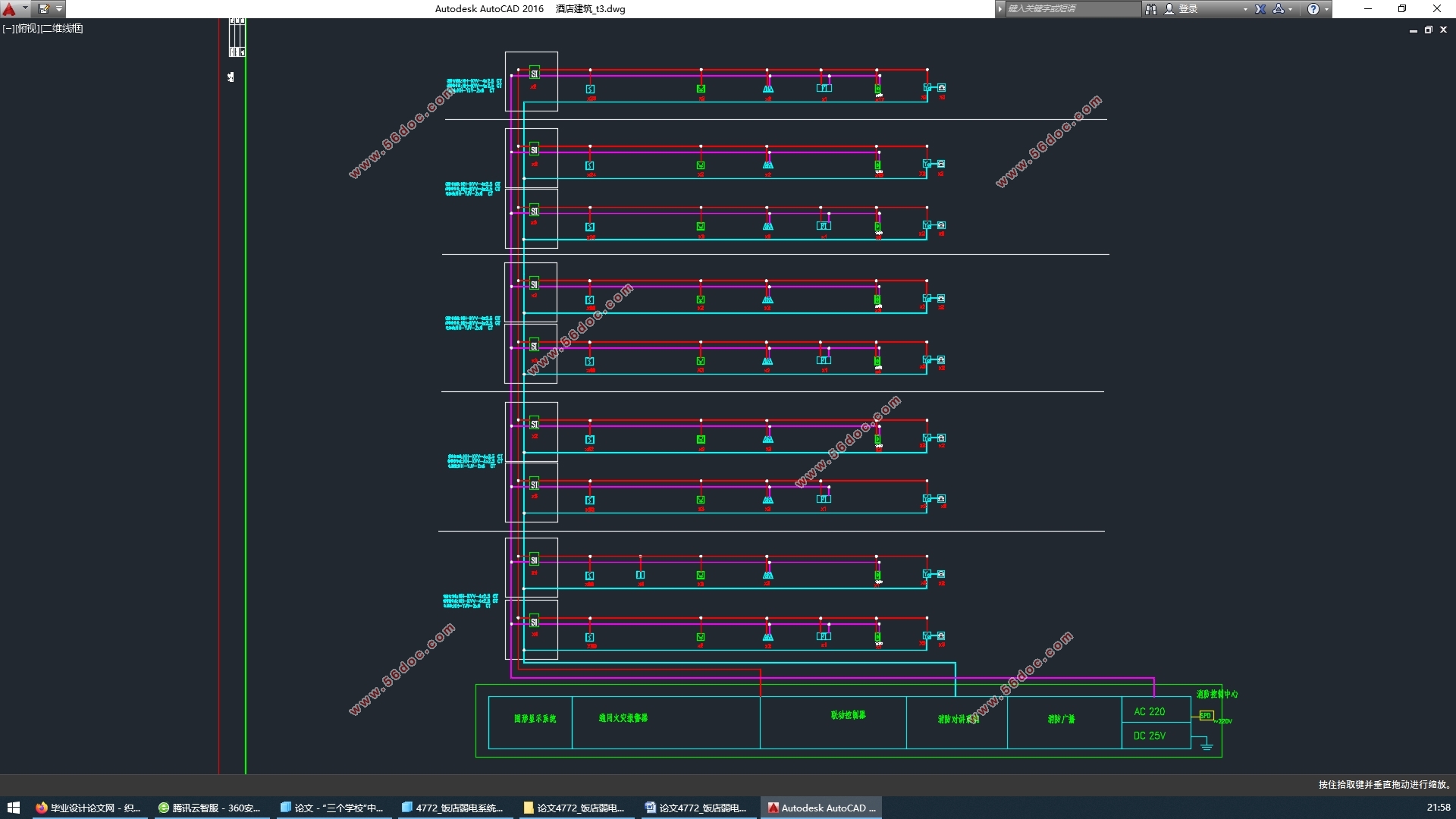Open the [-] viewport controls menu
The height and width of the screenshot is (819, 1456).
[8, 28]
